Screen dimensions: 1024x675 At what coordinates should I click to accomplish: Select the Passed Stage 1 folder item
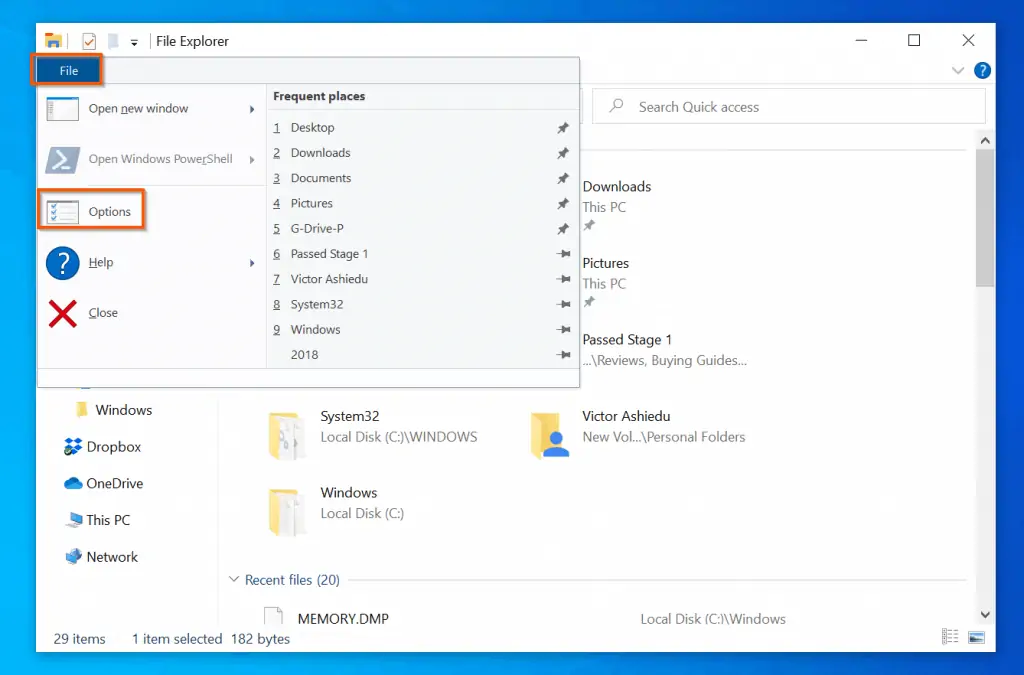tap(664, 350)
